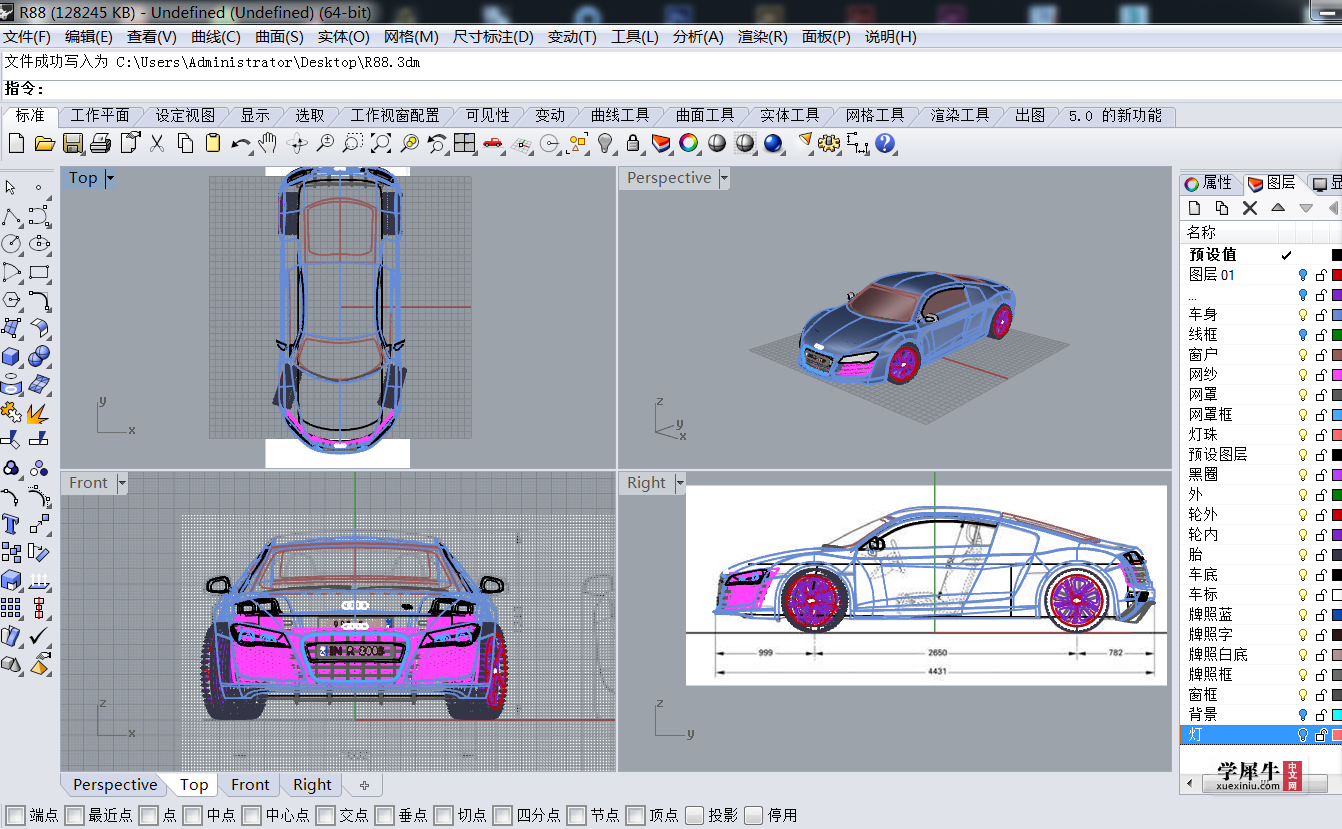Image resolution: width=1342 pixels, height=829 pixels.
Task: Click the red car named-view icon
Action: click(x=492, y=143)
